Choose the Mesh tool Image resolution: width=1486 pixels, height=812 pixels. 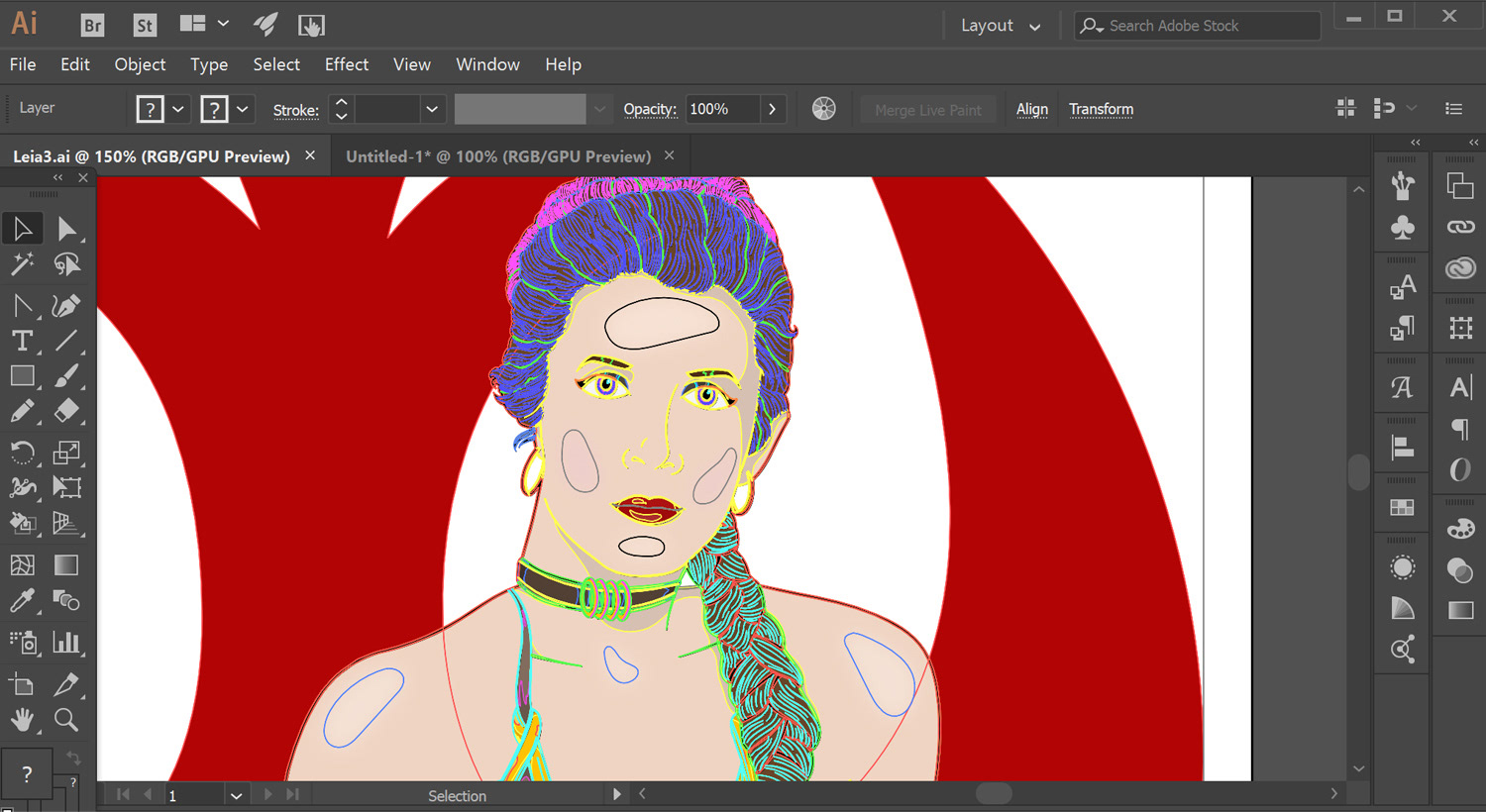point(23,564)
